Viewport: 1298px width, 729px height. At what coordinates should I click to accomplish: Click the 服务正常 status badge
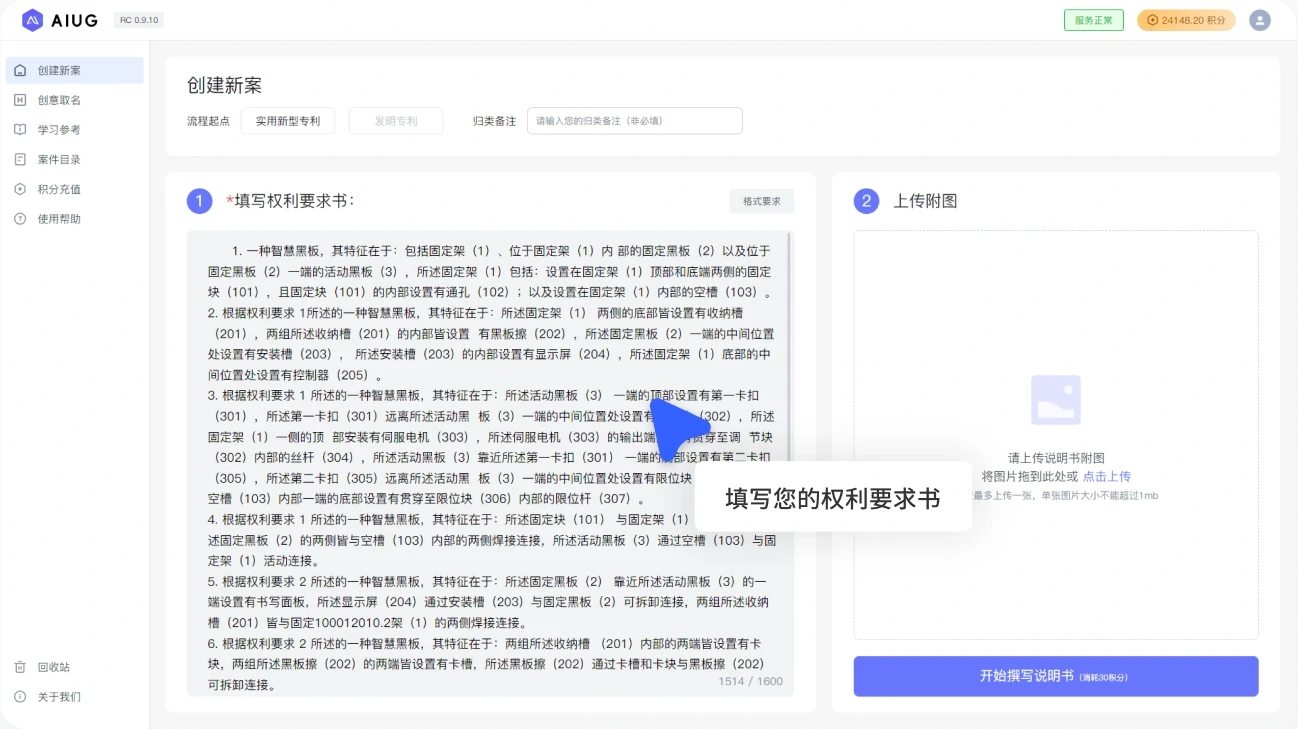click(x=1094, y=20)
